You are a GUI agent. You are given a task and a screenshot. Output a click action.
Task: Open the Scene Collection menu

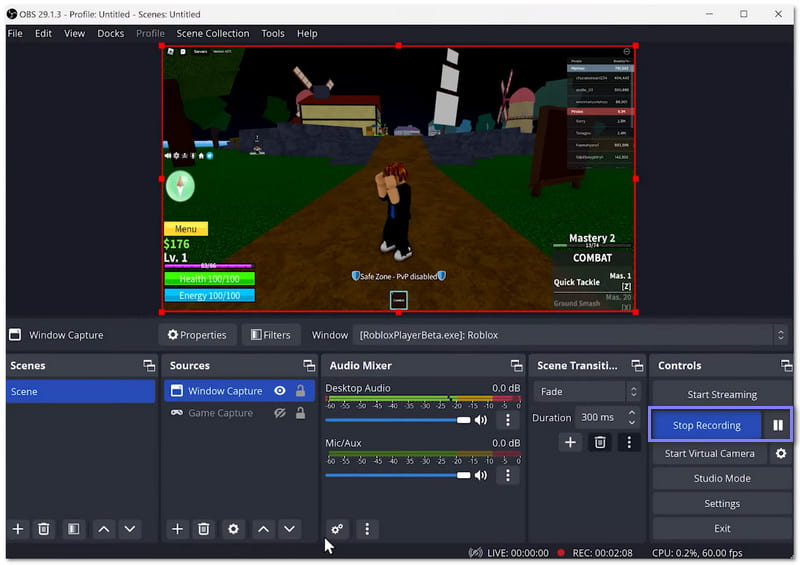tap(213, 33)
